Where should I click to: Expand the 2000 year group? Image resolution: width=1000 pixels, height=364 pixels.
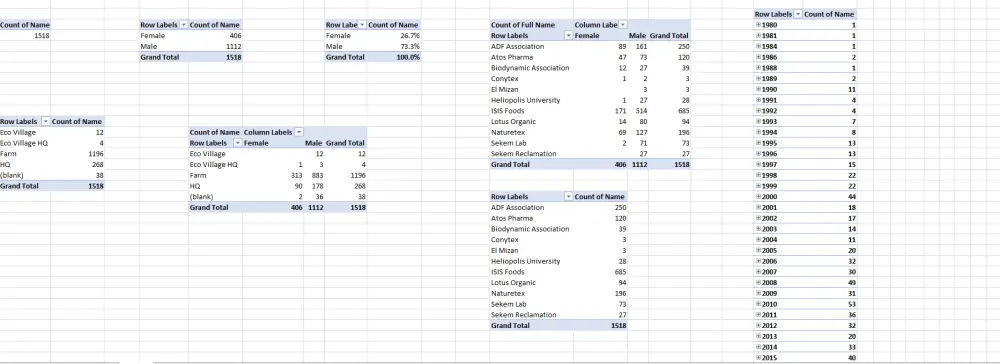point(759,196)
